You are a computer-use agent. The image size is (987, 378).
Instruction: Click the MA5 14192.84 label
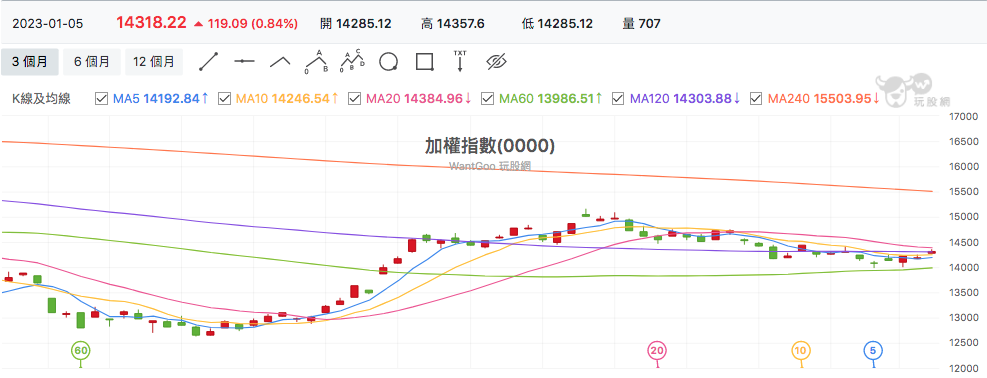click(161, 99)
